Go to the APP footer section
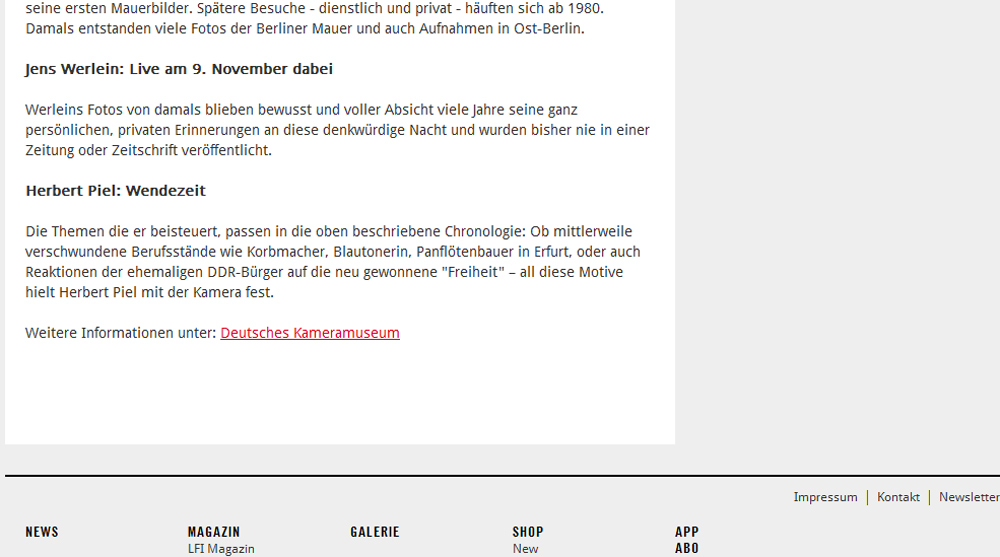 pyautogui.click(x=687, y=532)
